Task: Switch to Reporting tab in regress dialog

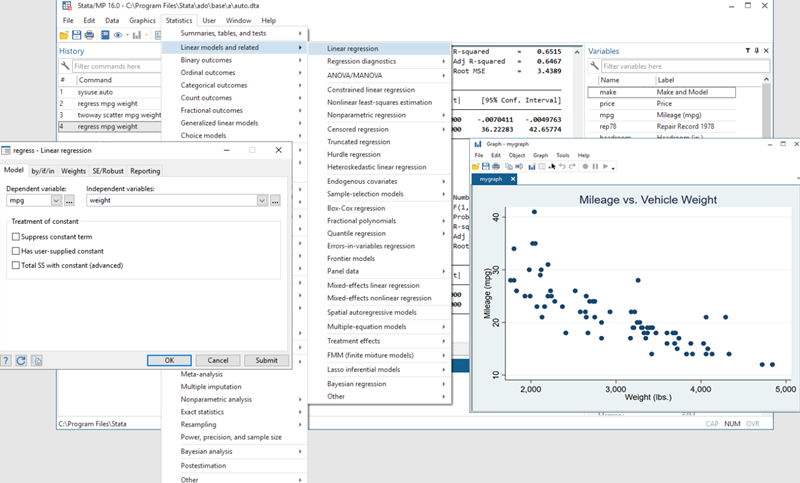Action: (x=145, y=171)
